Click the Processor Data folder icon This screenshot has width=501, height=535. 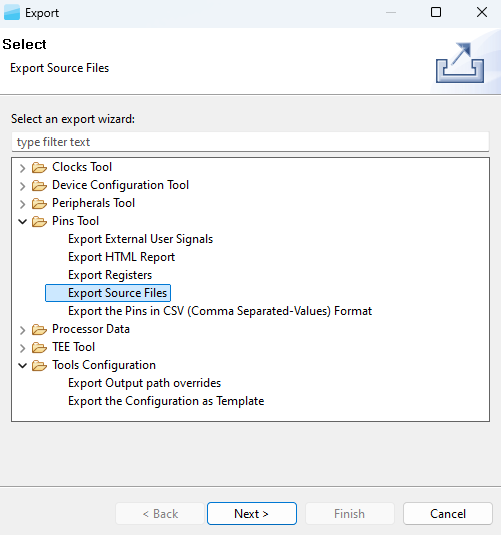point(39,330)
